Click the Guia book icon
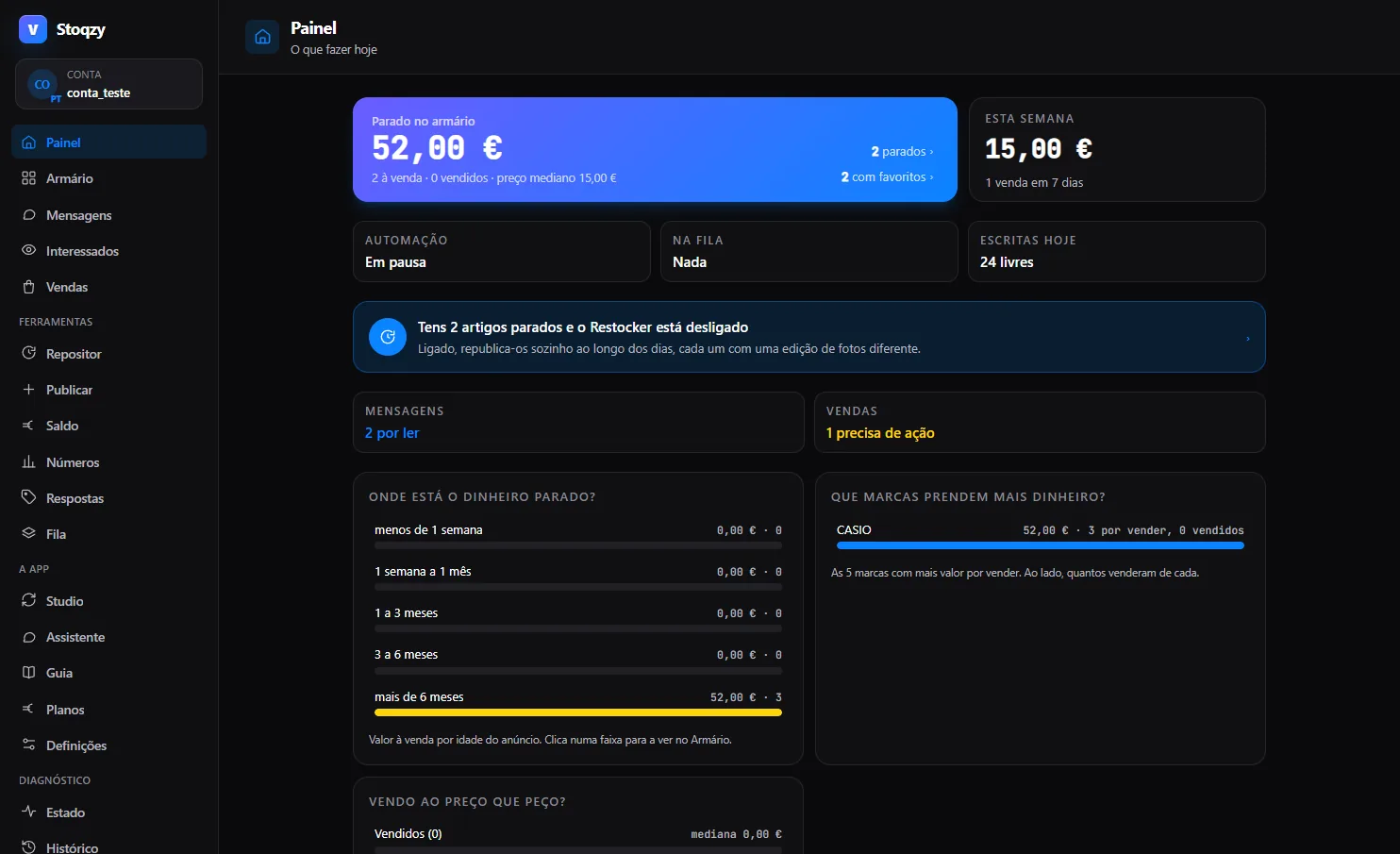1400x854 pixels. [28, 673]
